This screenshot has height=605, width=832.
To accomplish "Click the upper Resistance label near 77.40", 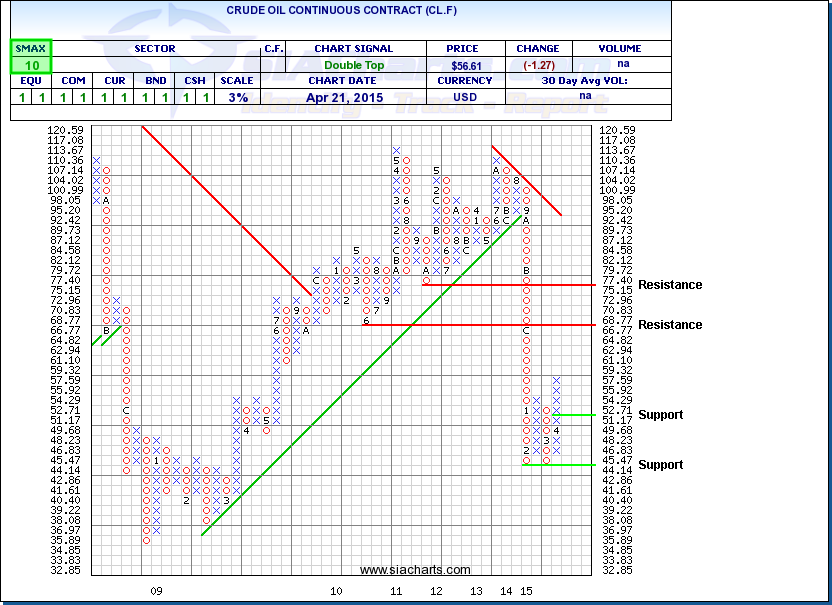I will (x=670, y=285).
